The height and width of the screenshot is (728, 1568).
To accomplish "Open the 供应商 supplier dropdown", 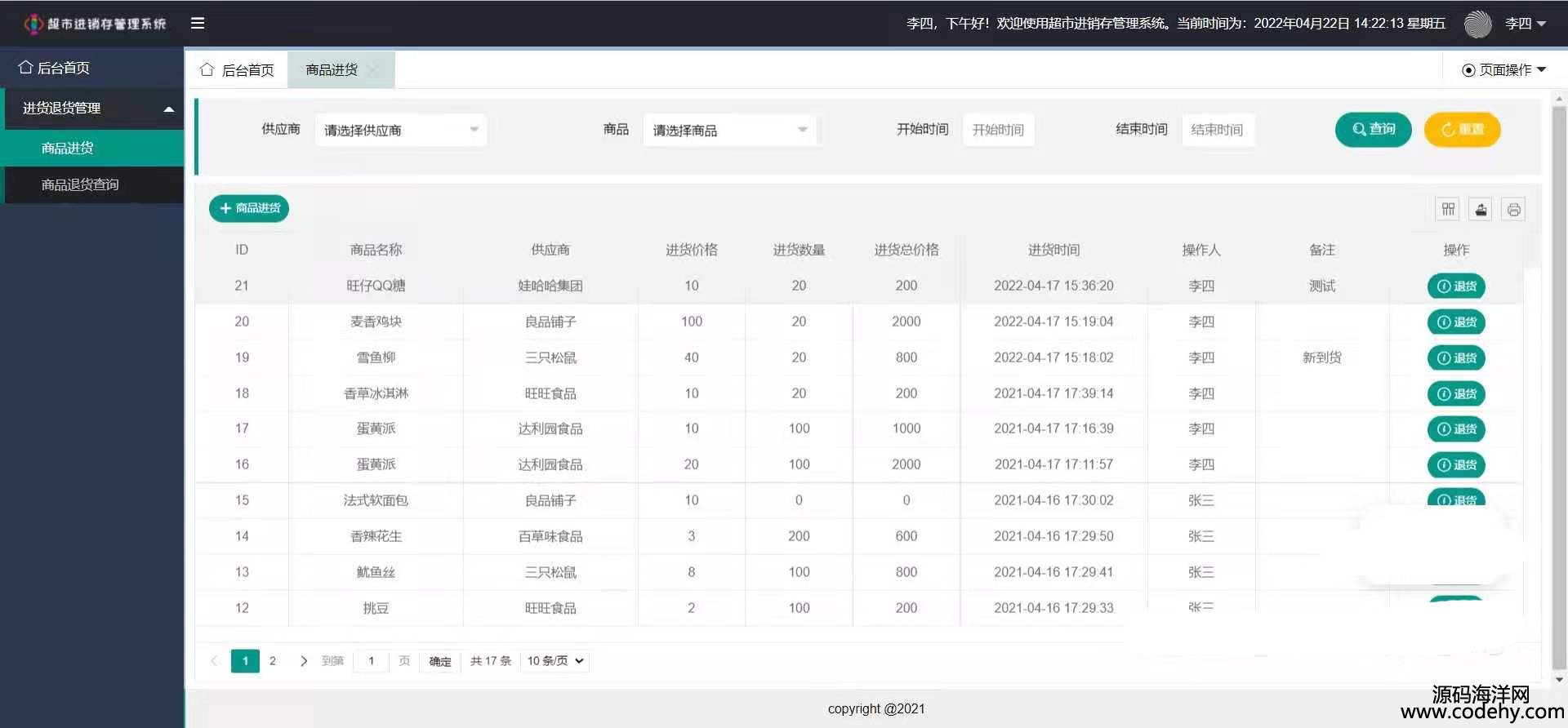I will [x=400, y=131].
